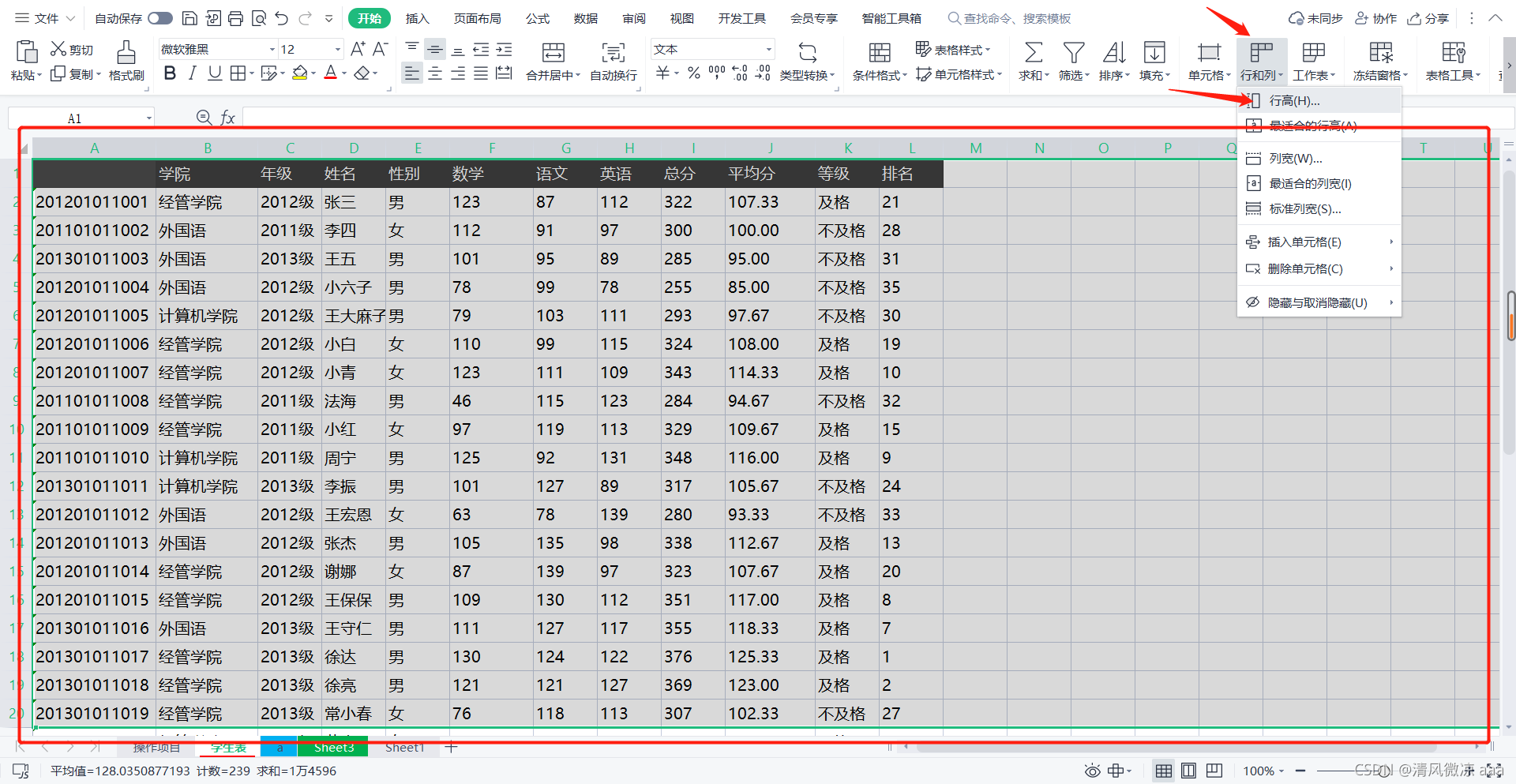Click the zoom out minus on zoom slider
1516x784 pixels.
point(1300,771)
